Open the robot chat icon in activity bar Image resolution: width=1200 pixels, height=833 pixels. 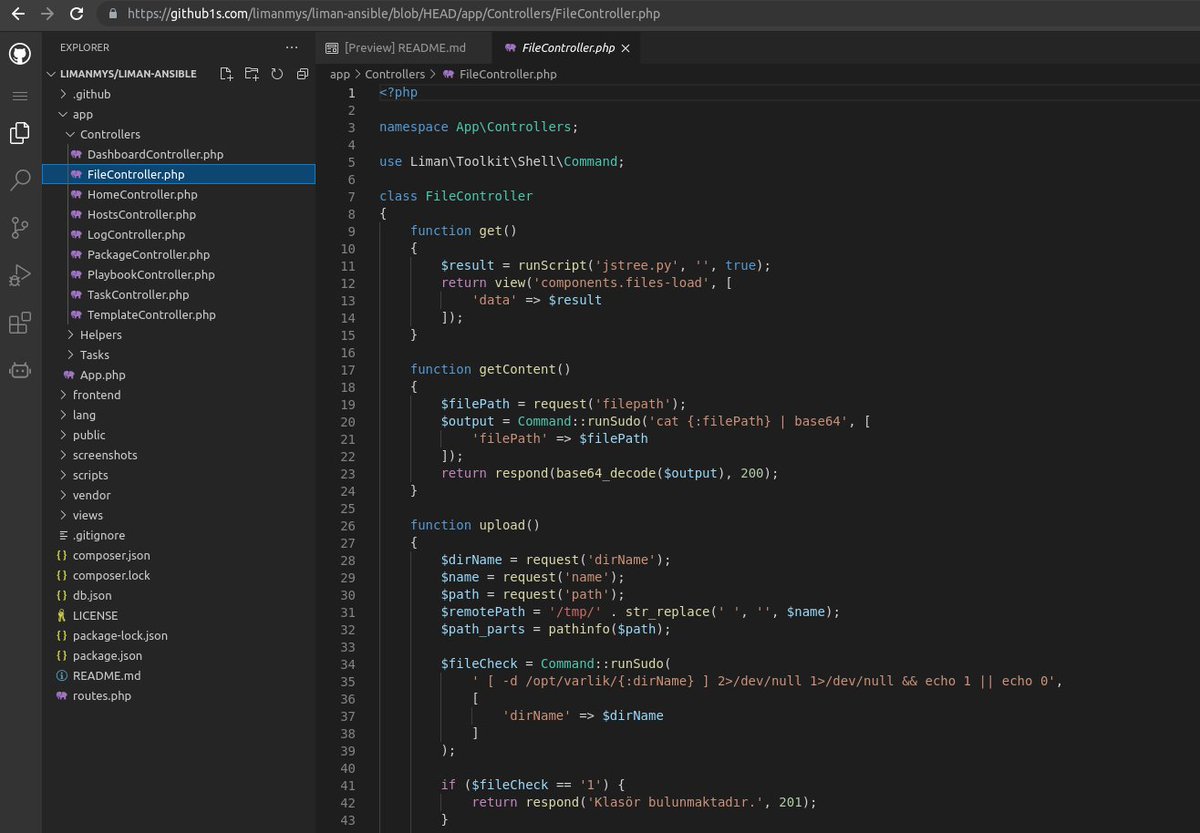[x=20, y=370]
